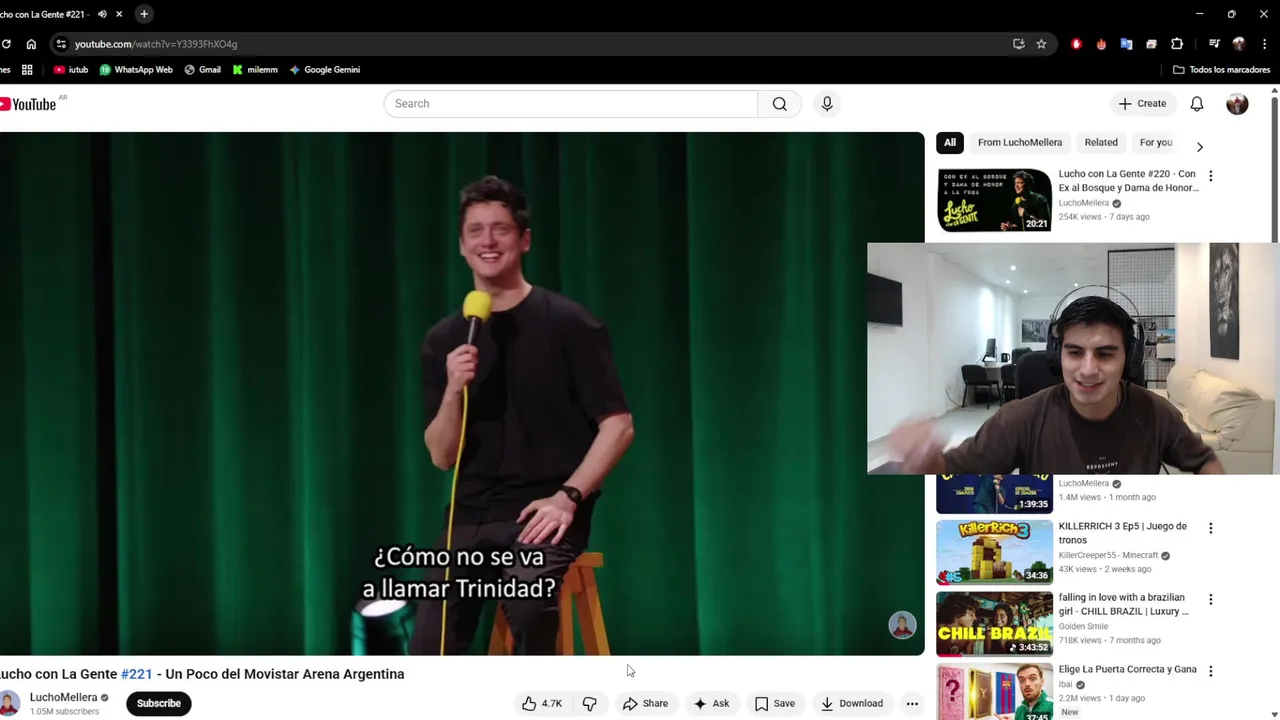
Task: Open LuchoMellera channel avatar below video
Action: [9, 703]
